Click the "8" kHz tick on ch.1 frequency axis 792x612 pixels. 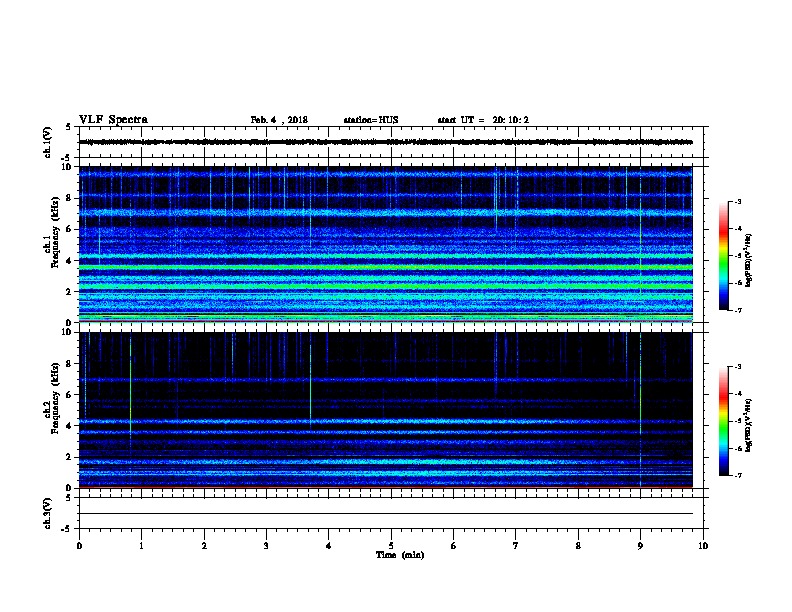click(70, 198)
